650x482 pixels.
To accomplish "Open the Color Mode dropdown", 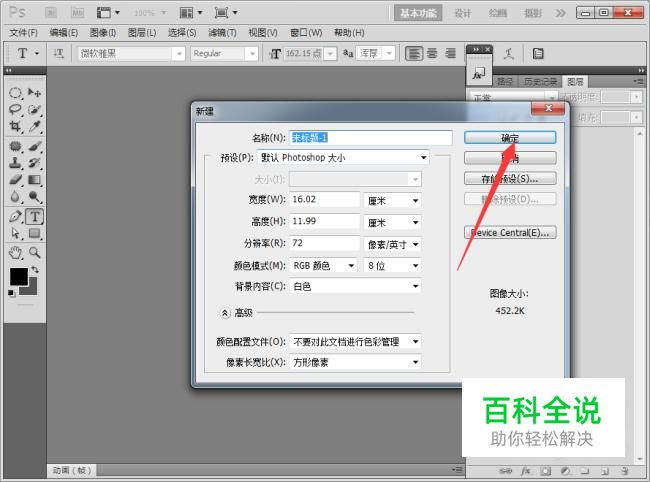I will [323, 266].
